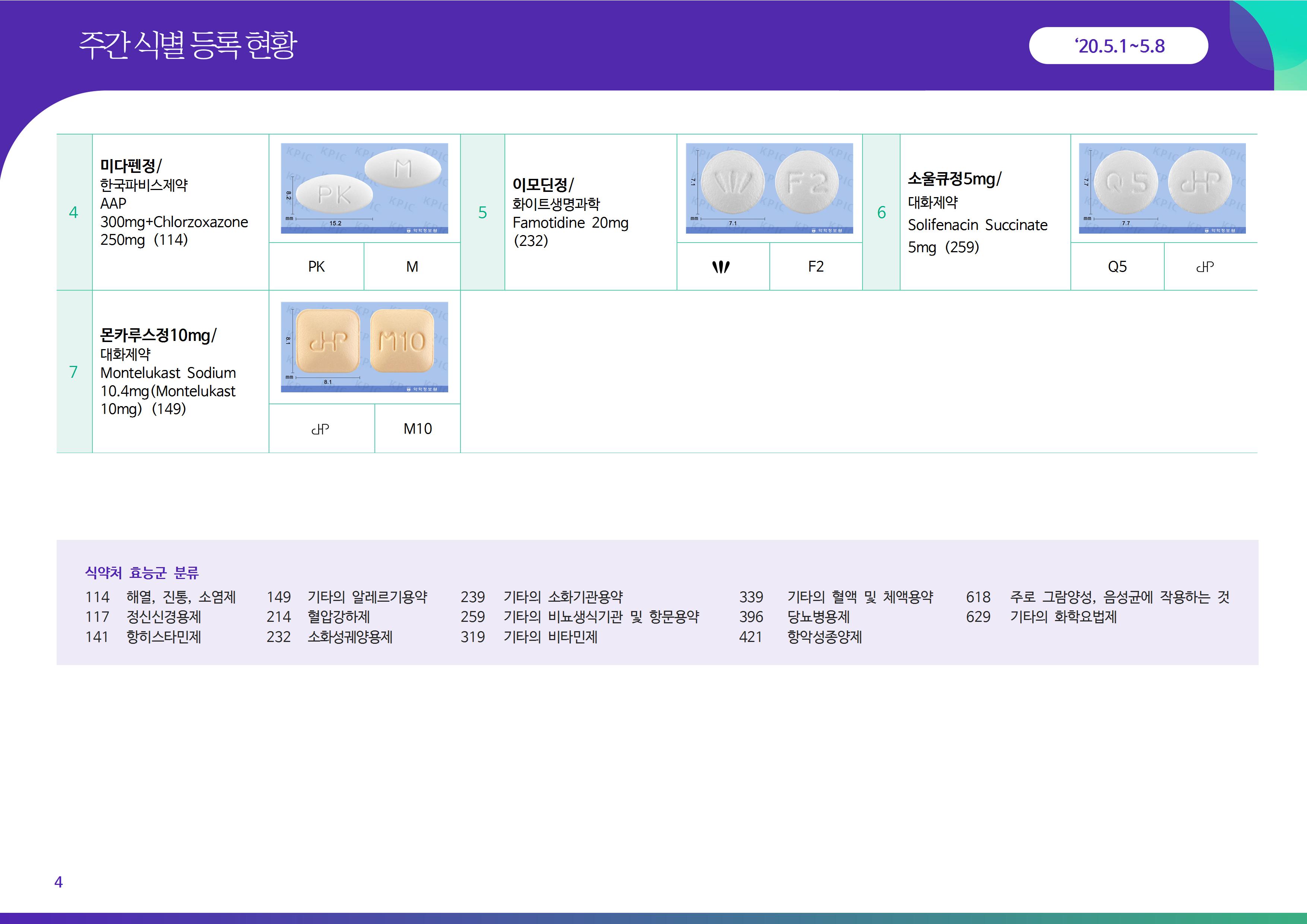Image resolution: width=1307 pixels, height=924 pixels.
Task: Click the 식약처 효능군 분류 heading
Action: tap(142, 572)
